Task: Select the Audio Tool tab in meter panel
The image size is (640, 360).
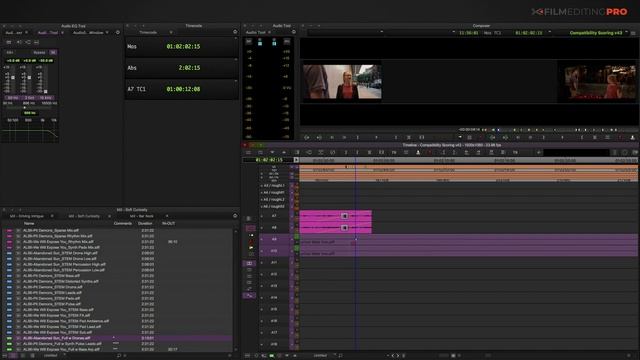Action: click(x=256, y=32)
